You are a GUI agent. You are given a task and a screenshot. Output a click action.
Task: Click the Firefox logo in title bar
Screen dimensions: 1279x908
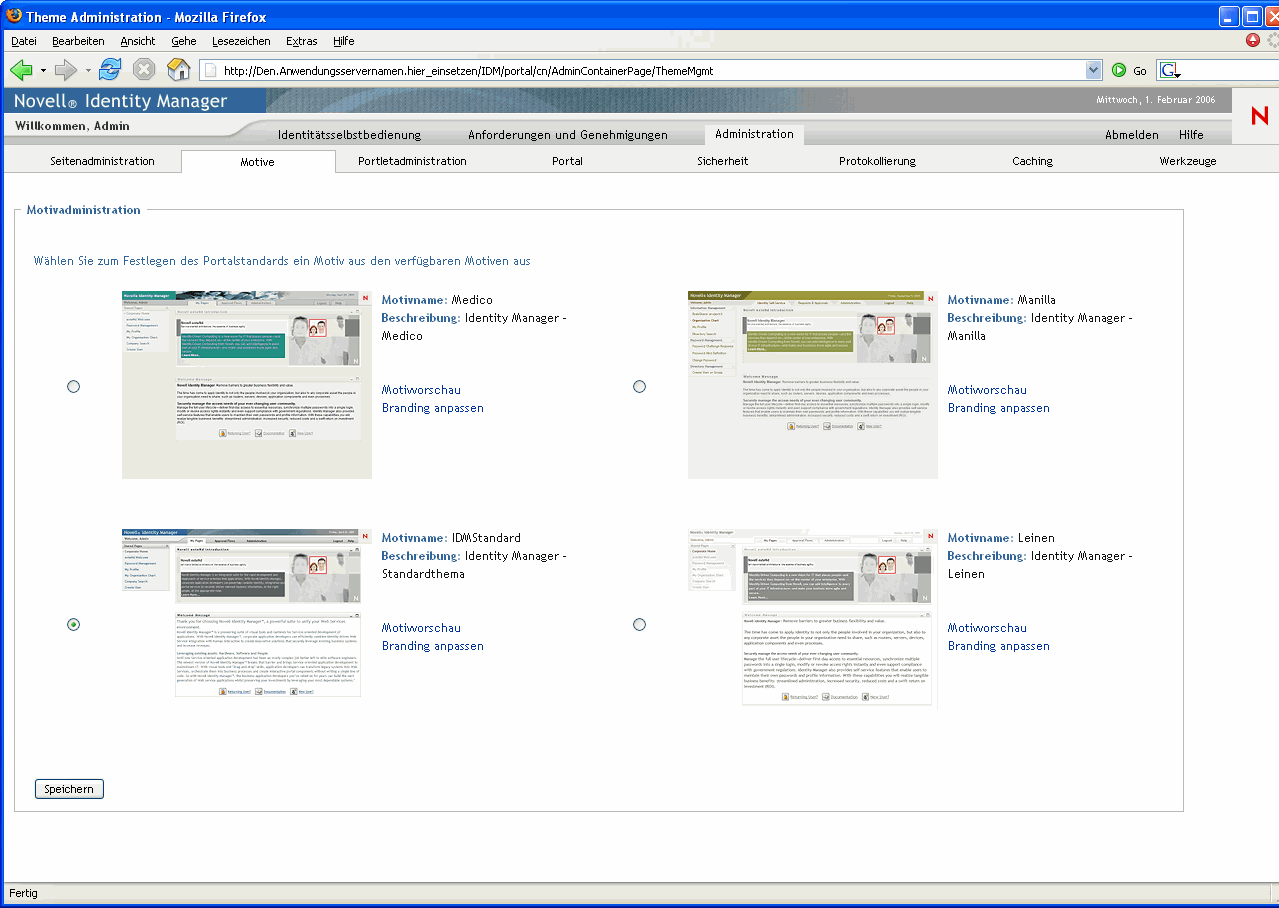(x=14, y=16)
